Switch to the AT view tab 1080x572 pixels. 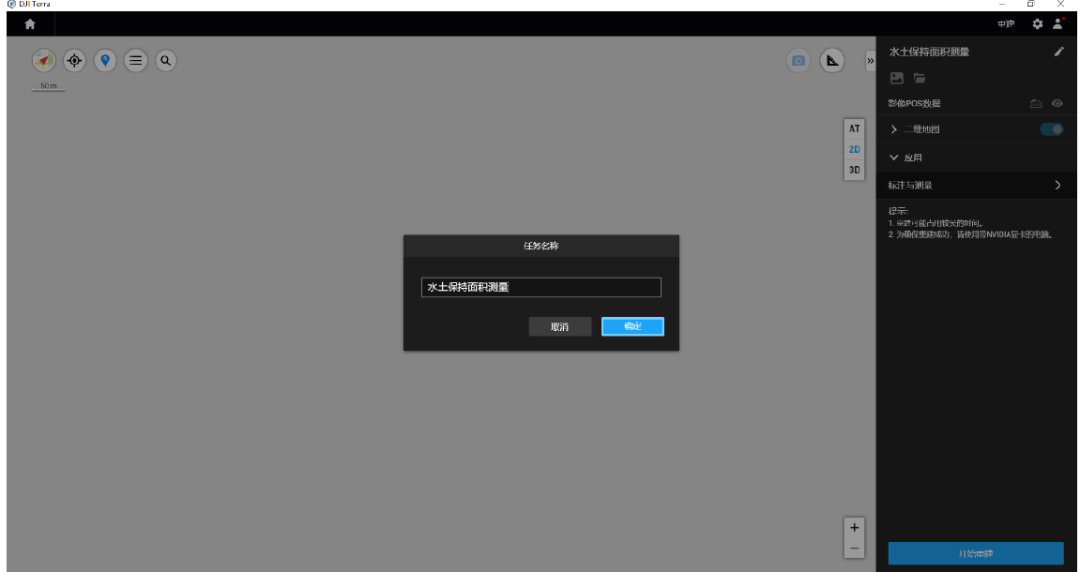[854, 129]
